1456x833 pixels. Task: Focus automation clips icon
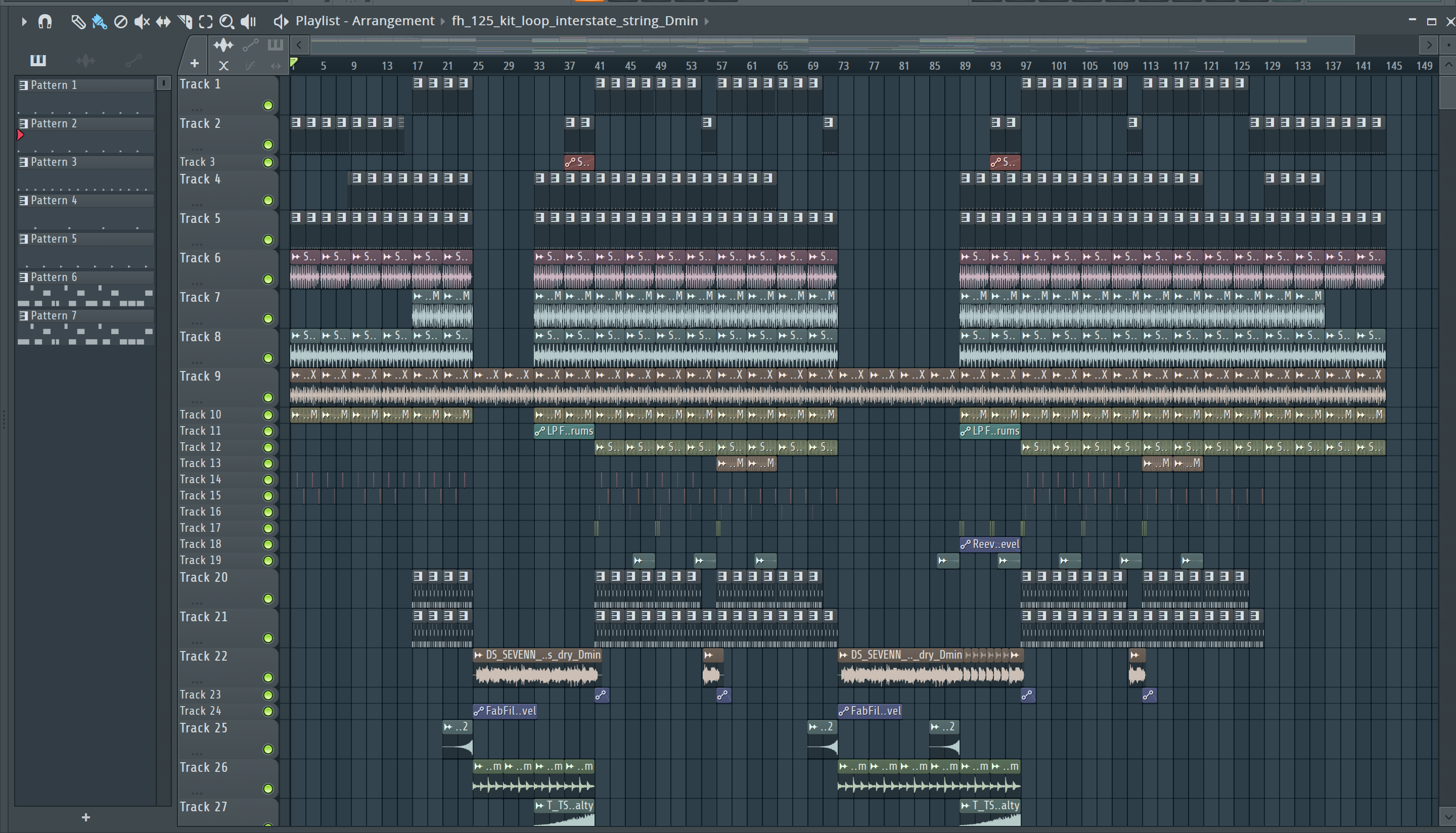pos(251,44)
